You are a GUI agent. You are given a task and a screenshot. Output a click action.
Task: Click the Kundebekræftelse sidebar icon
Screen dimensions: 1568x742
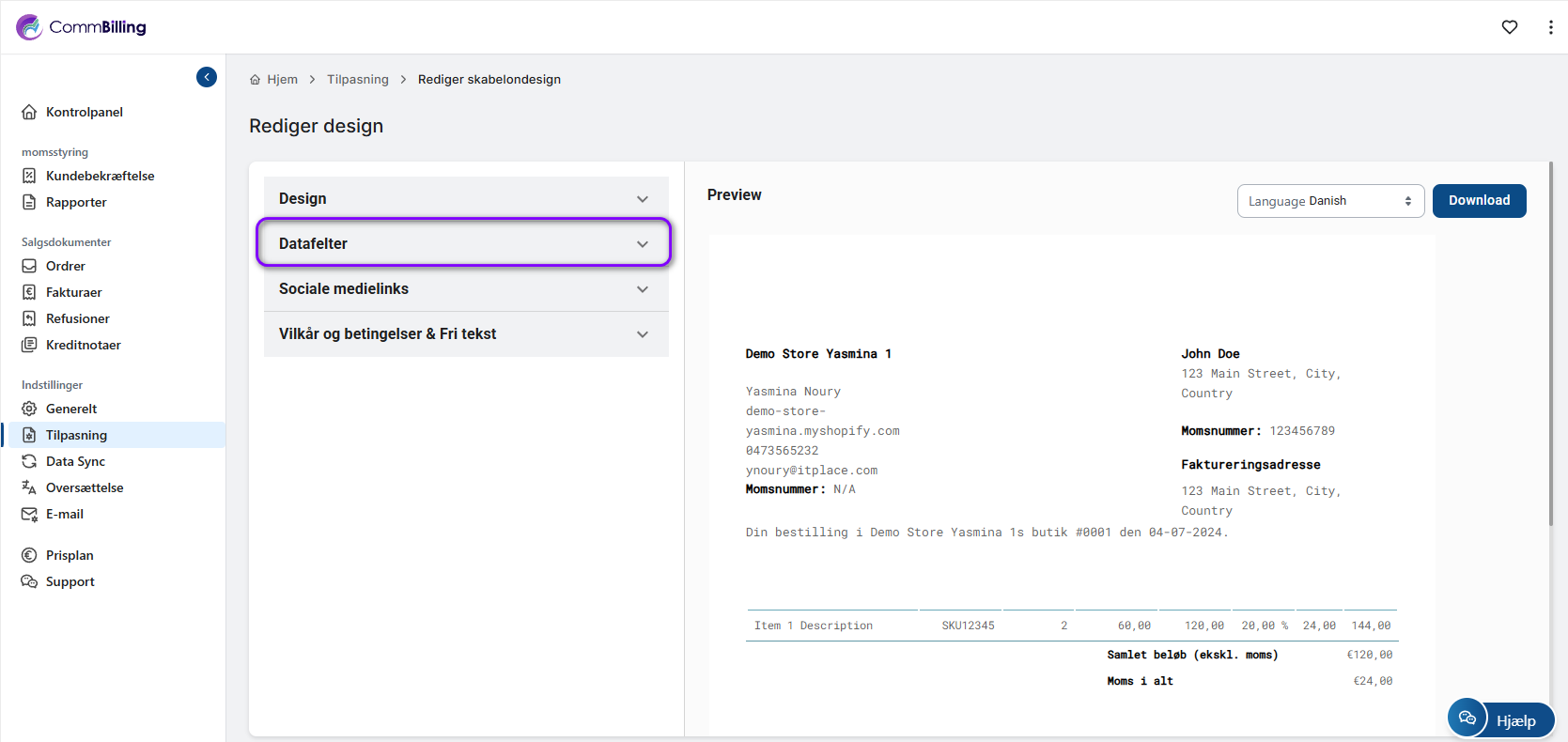click(29, 176)
